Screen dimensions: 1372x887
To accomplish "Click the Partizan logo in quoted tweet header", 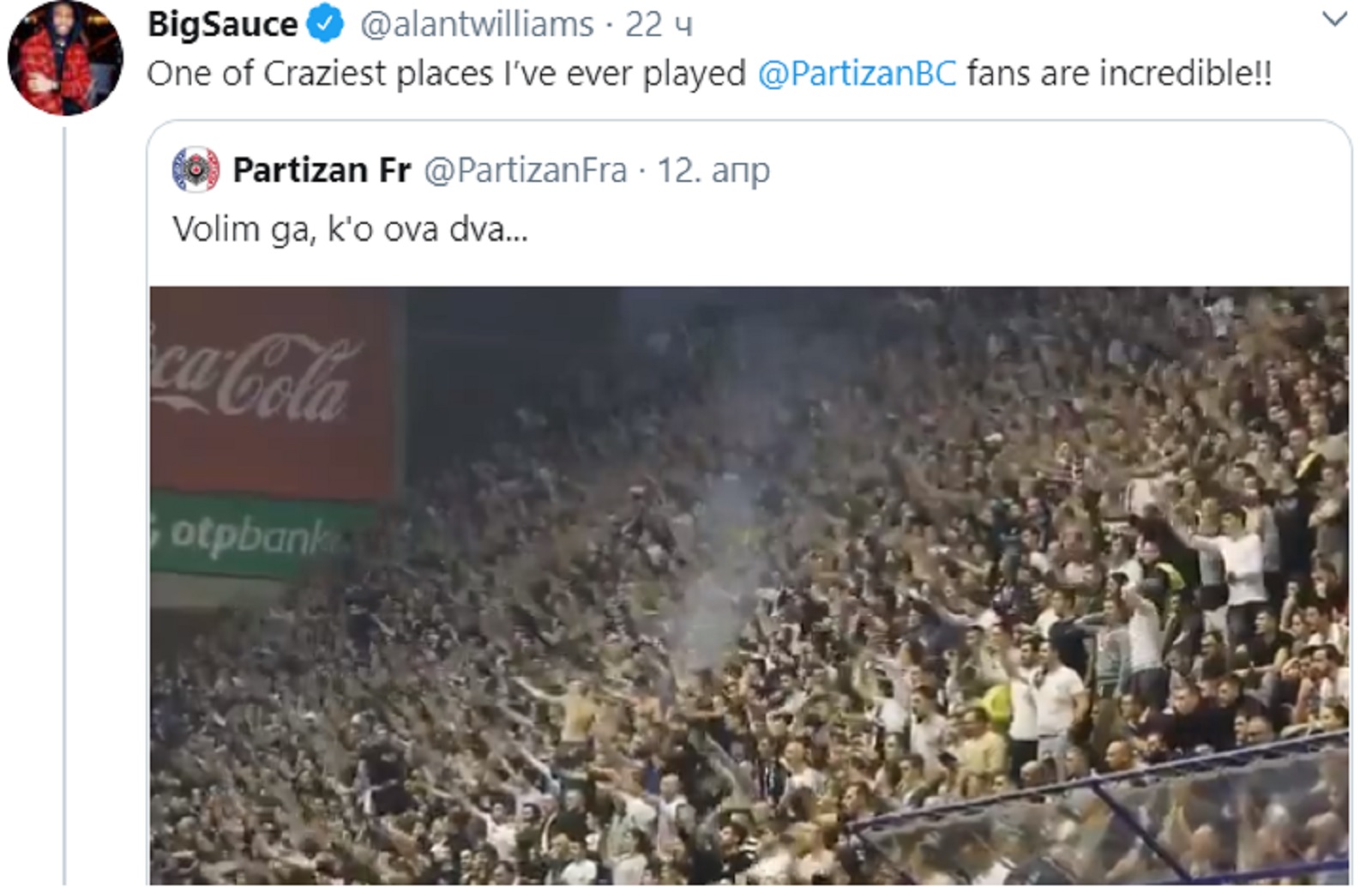I will point(196,168).
